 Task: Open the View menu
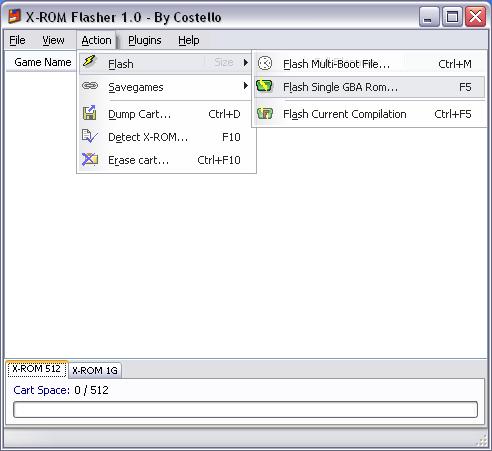[53, 40]
